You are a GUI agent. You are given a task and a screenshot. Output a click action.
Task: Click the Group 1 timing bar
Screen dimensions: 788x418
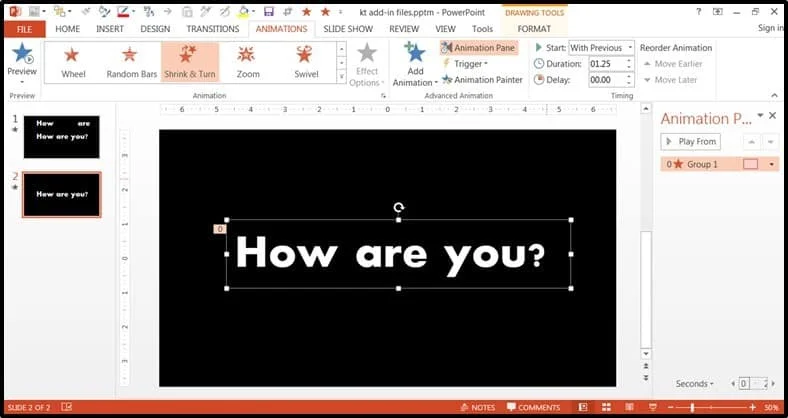pos(750,164)
